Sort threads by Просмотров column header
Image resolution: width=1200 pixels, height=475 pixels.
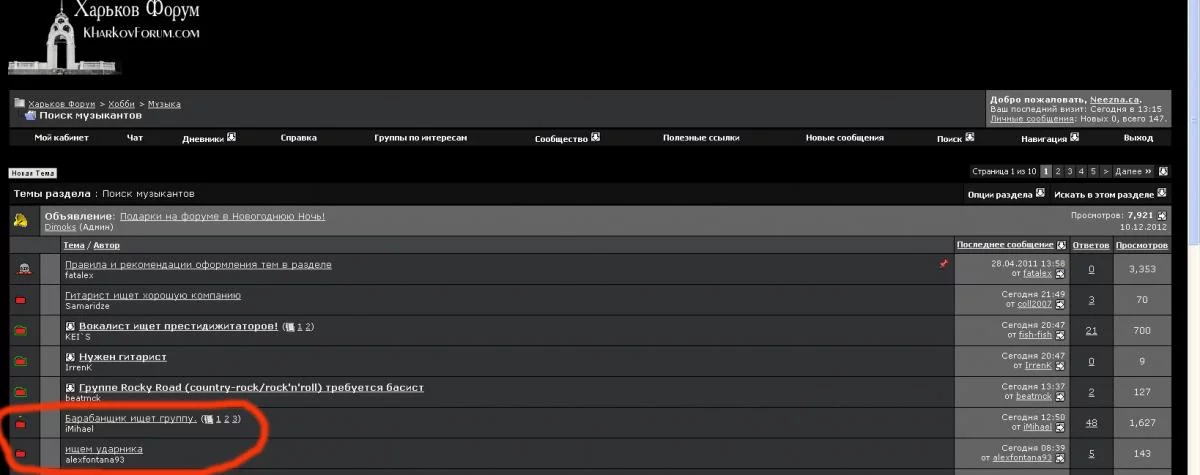click(1142, 245)
